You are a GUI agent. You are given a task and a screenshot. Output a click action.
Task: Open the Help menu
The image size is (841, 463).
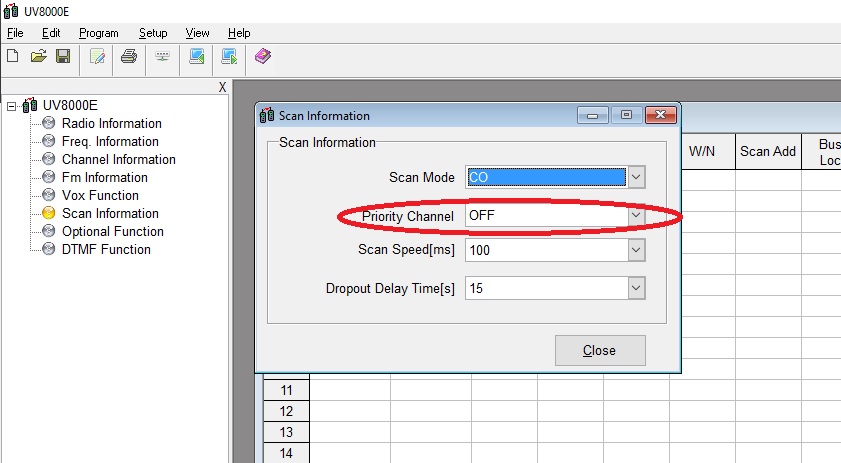tap(239, 33)
